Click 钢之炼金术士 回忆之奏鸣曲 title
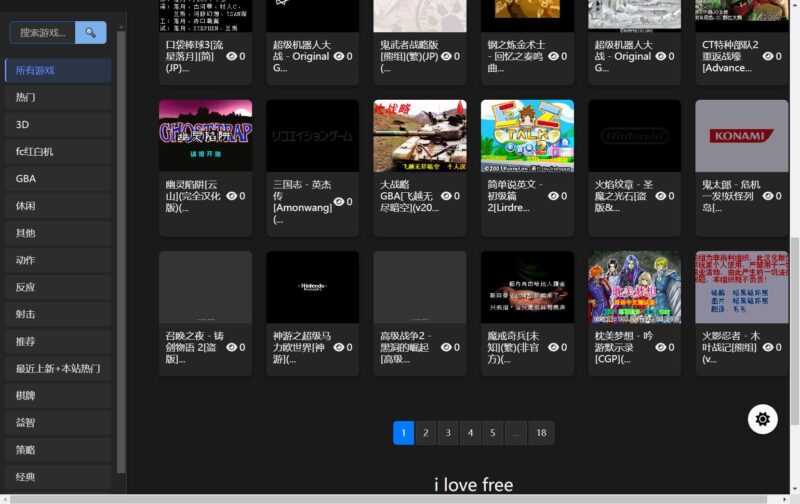Screen dimensions: 800x504 [x=516, y=56]
